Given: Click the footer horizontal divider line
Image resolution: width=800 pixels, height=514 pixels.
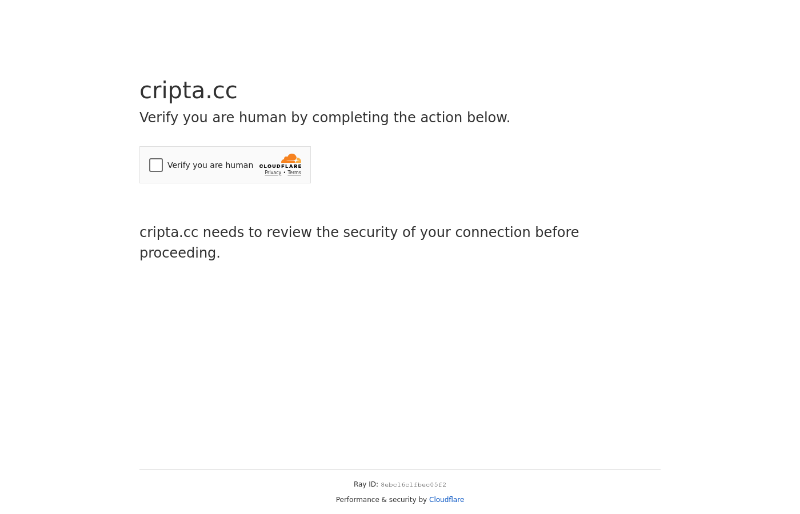Looking at the screenshot, I should point(400,469).
